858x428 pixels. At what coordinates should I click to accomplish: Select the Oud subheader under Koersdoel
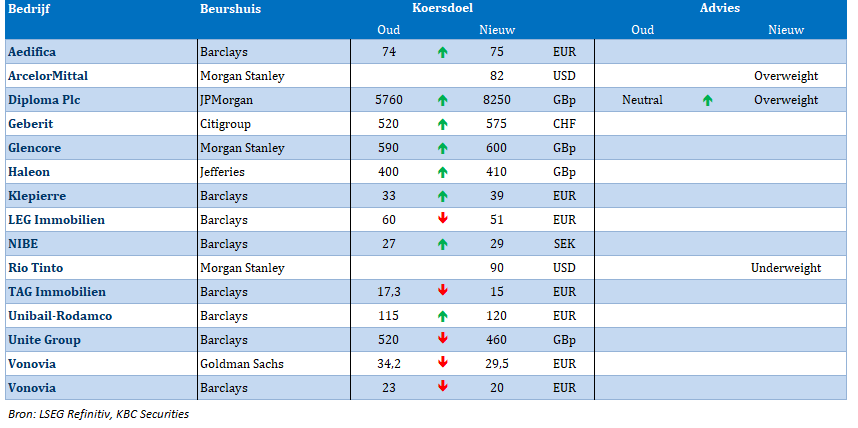coord(389,30)
